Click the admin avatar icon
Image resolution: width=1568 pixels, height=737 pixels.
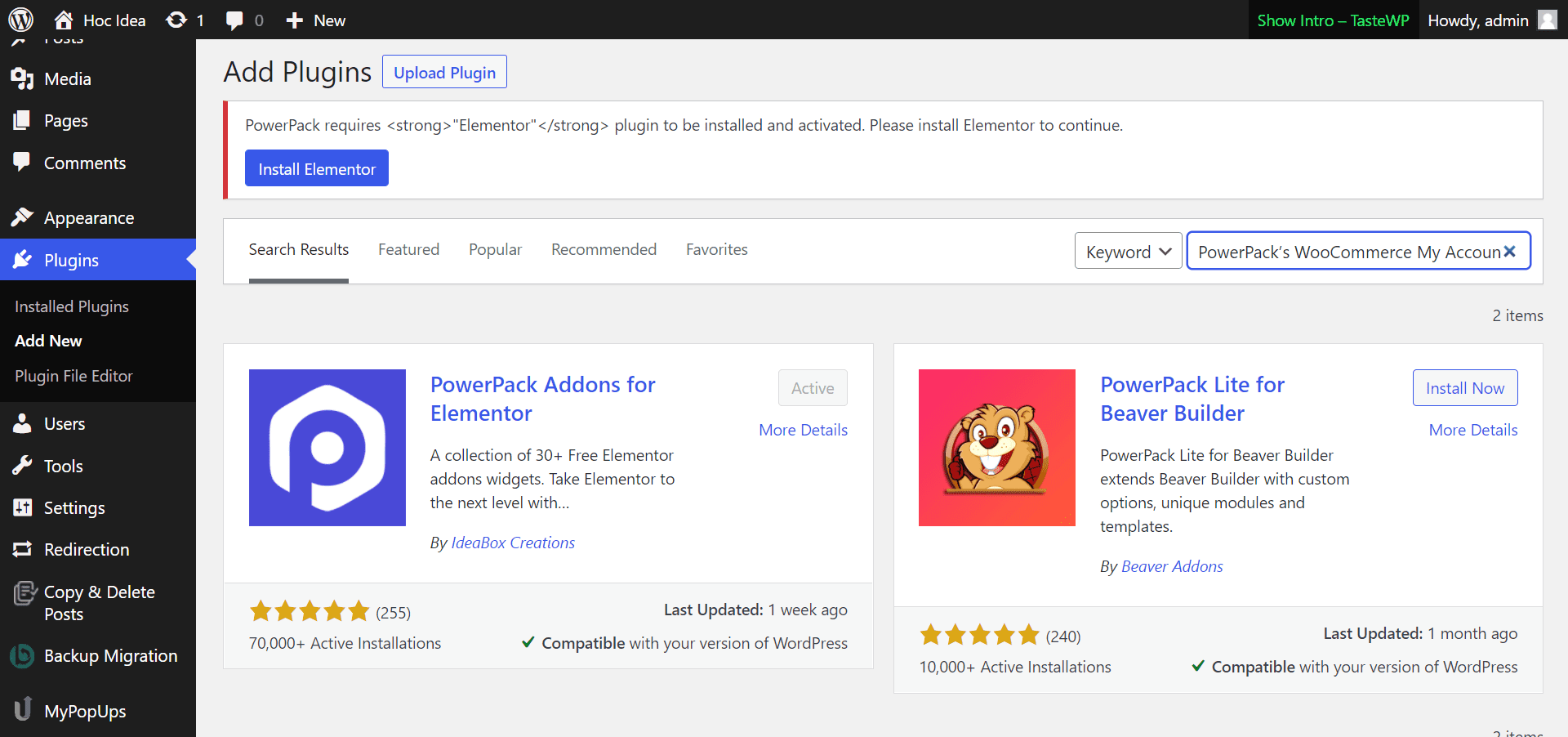1547,20
